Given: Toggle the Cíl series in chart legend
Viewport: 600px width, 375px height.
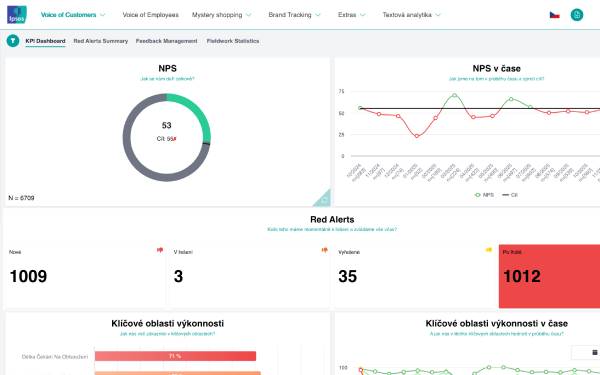Looking at the screenshot, I should pos(510,195).
